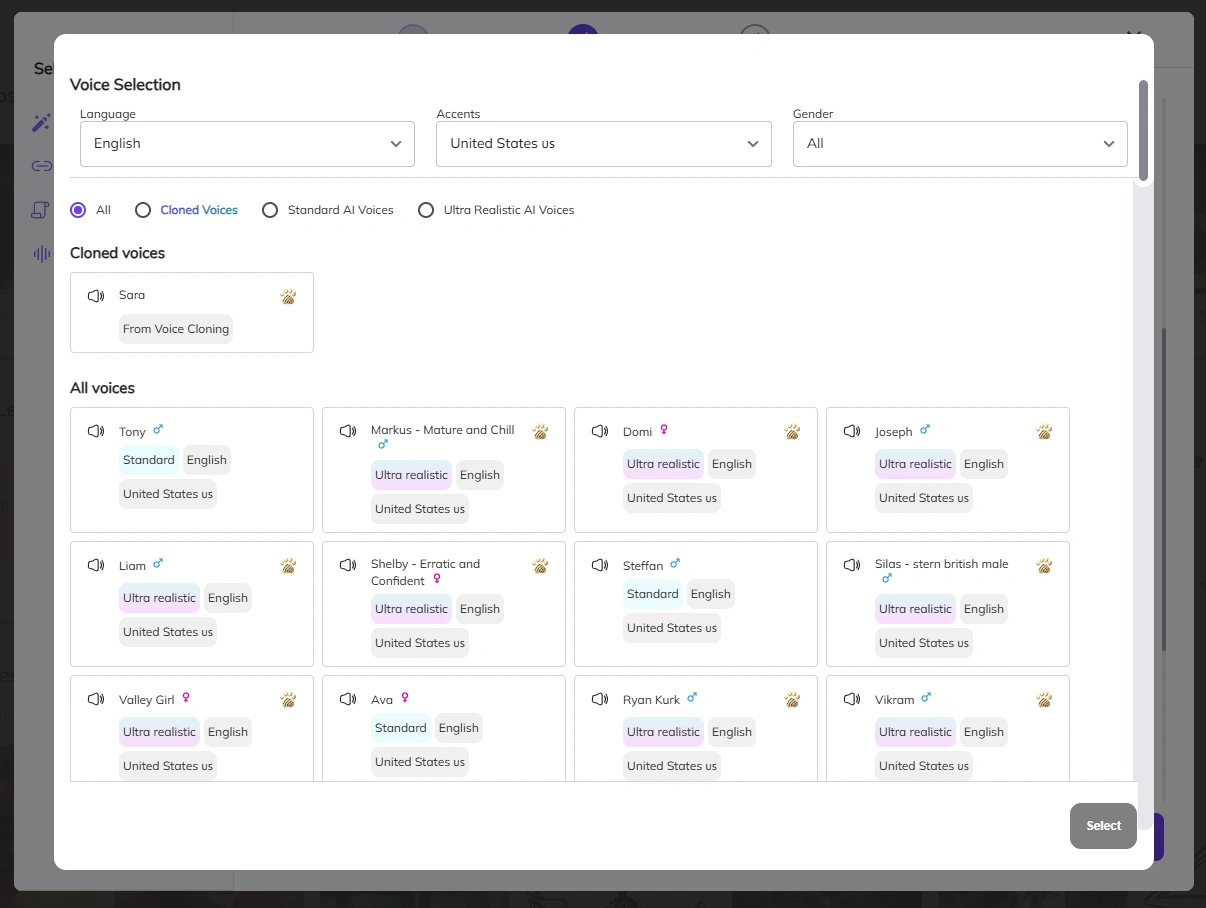Click premium badge icon on Sara card
The image size is (1206, 908).
point(288,297)
